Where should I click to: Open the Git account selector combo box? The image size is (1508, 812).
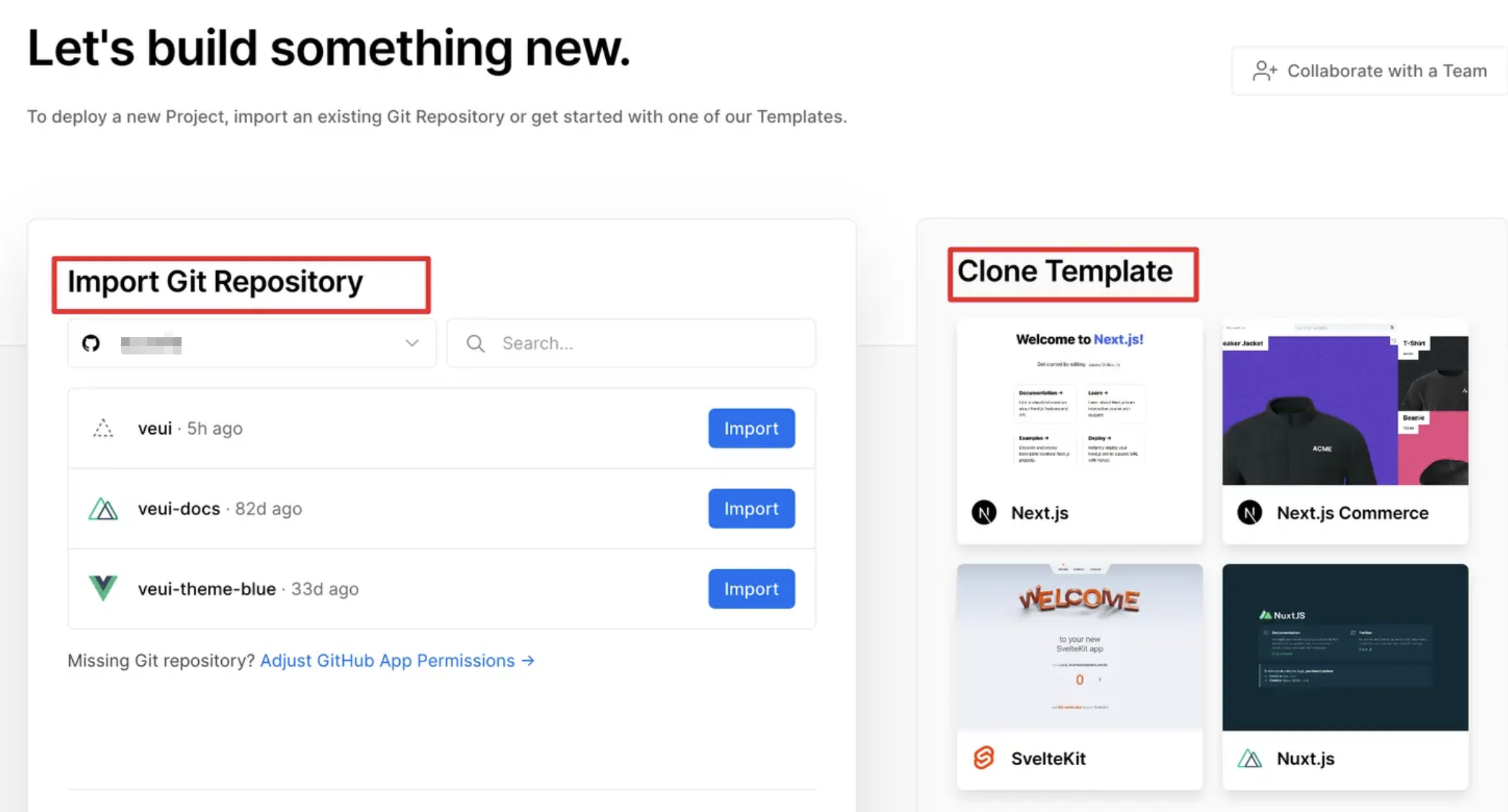point(252,344)
